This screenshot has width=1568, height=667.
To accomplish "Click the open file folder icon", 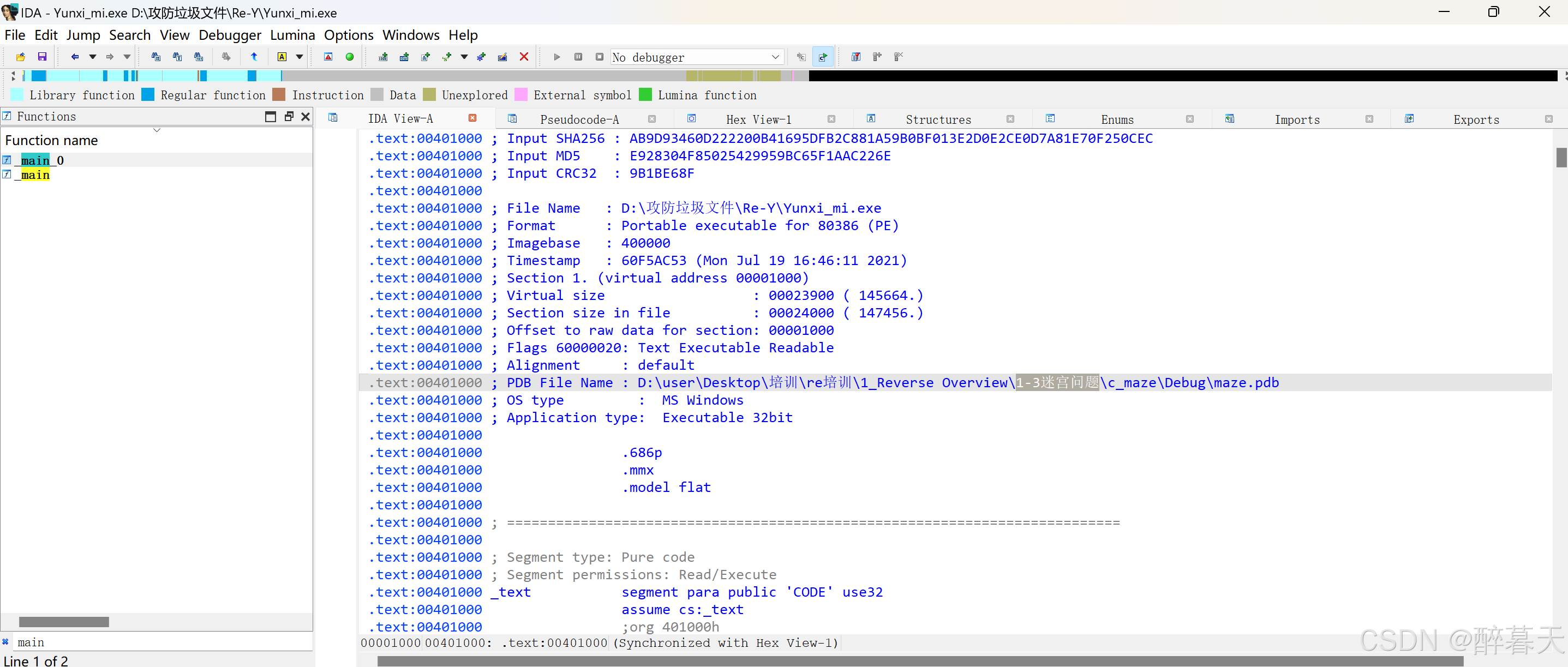I will 20,57.
